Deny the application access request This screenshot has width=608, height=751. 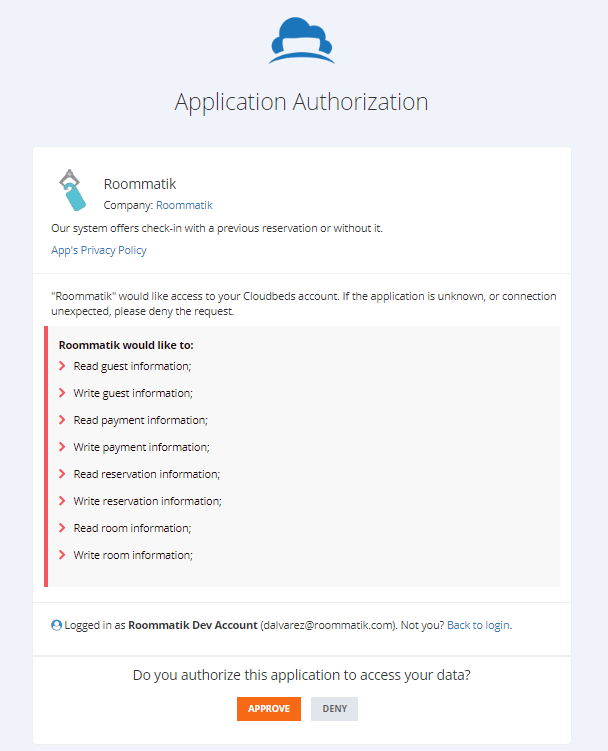pyautogui.click(x=334, y=709)
